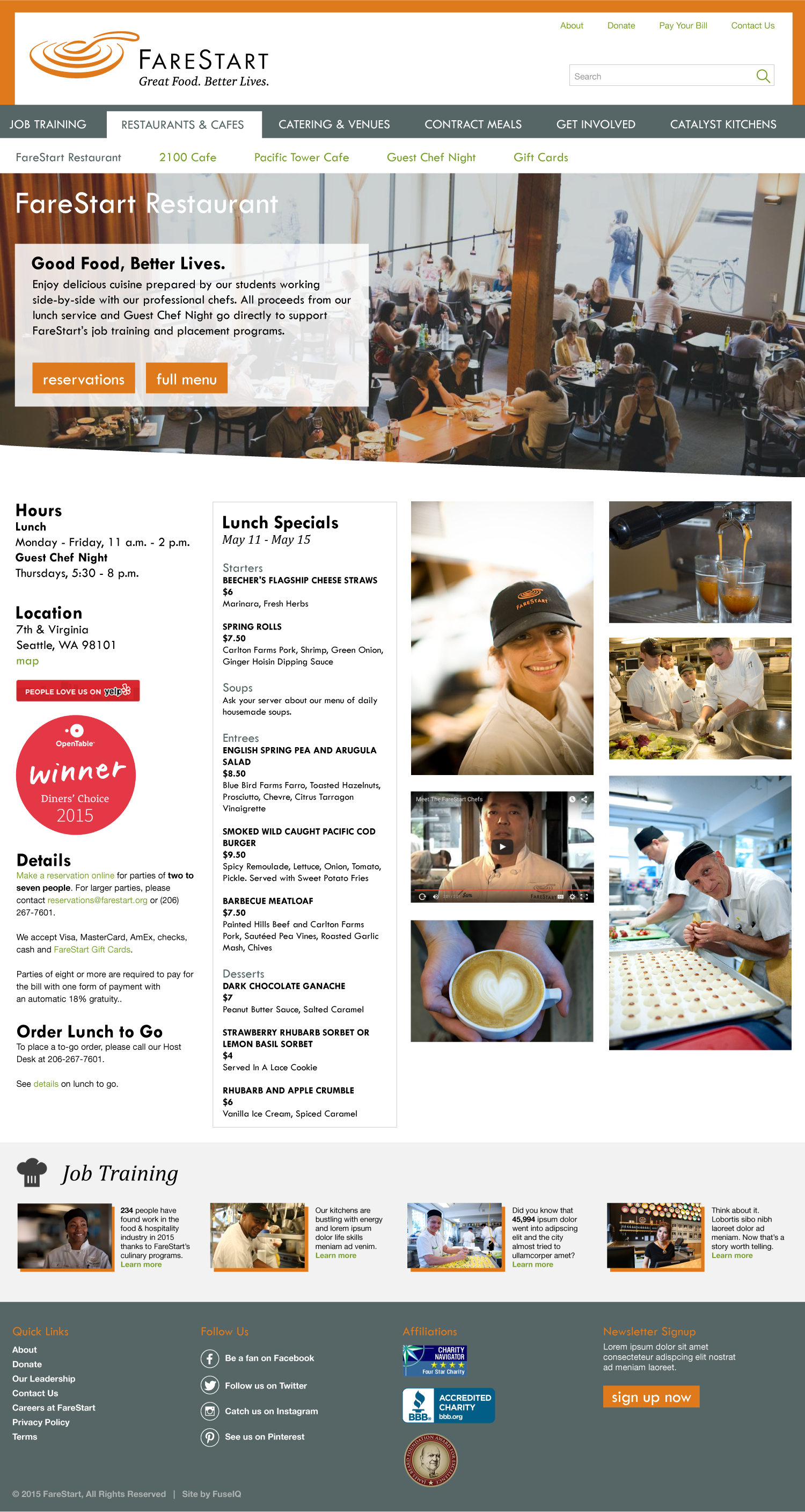Select the Guest Chef Night tab
Screen dimensions: 805x1512
point(431,157)
